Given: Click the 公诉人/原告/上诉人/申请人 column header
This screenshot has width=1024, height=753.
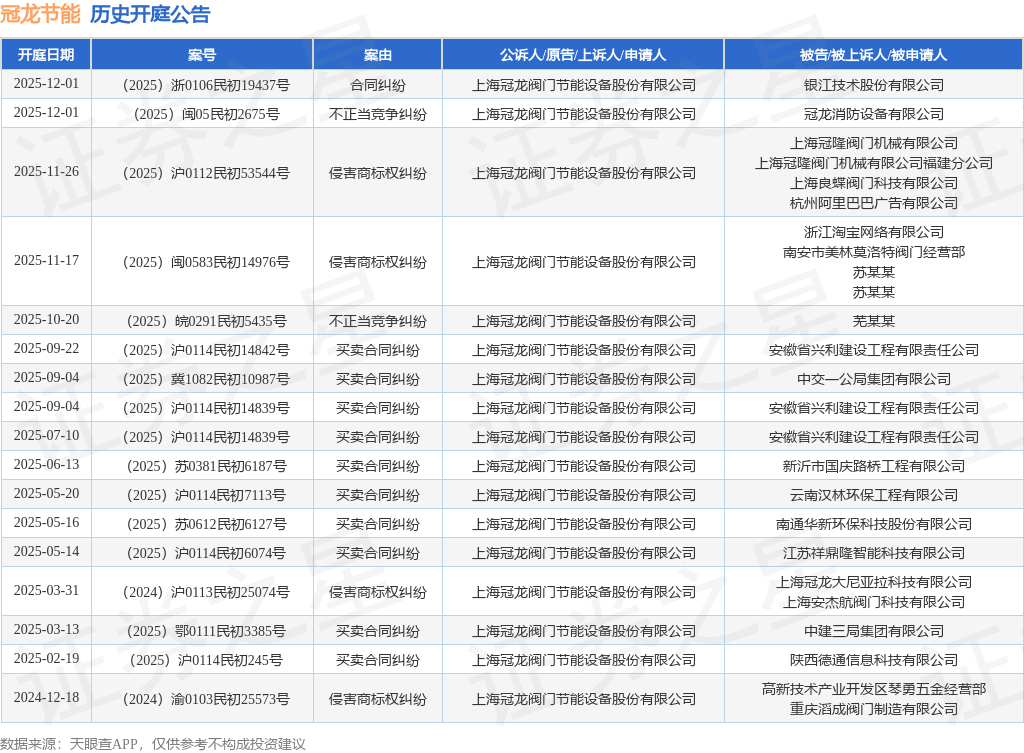Looking at the screenshot, I should point(583,55).
